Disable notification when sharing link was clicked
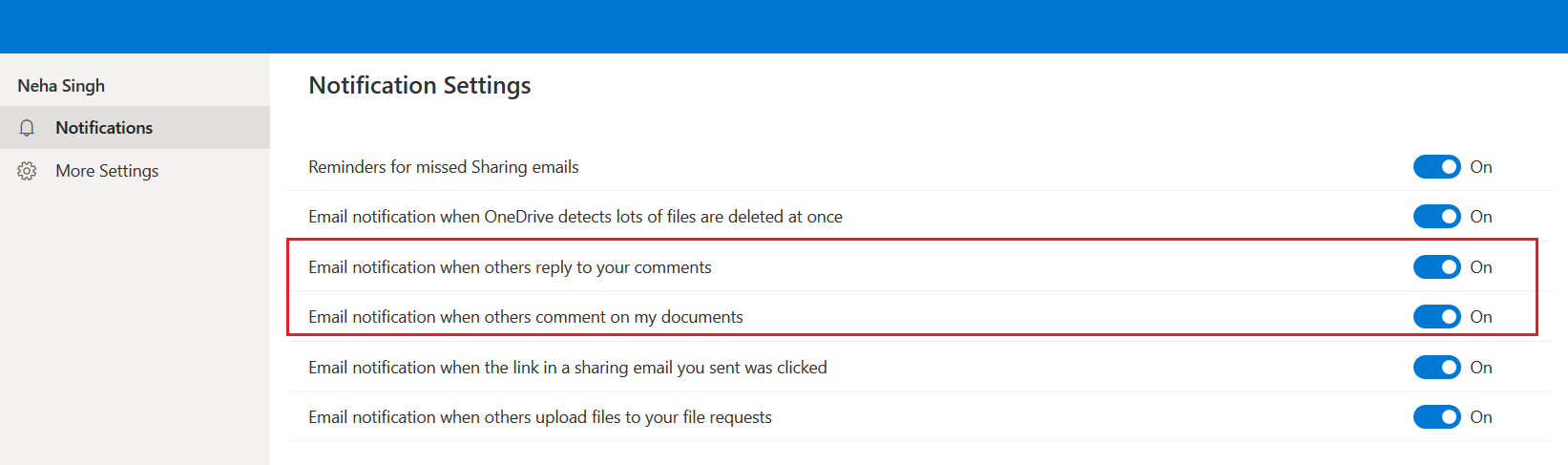 click(1436, 368)
